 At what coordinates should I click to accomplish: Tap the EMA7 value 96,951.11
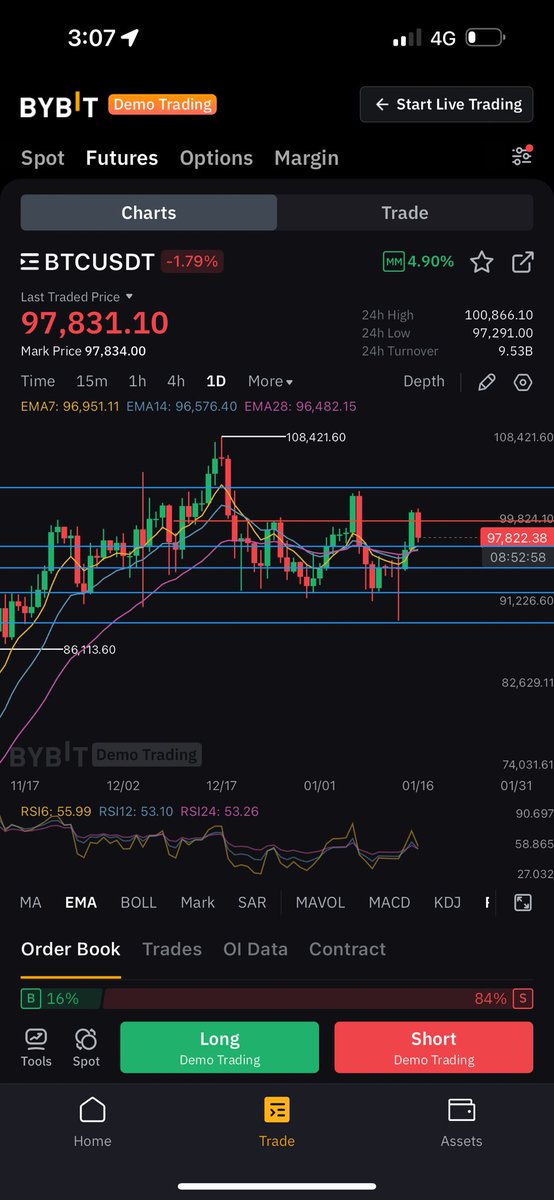pos(70,407)
